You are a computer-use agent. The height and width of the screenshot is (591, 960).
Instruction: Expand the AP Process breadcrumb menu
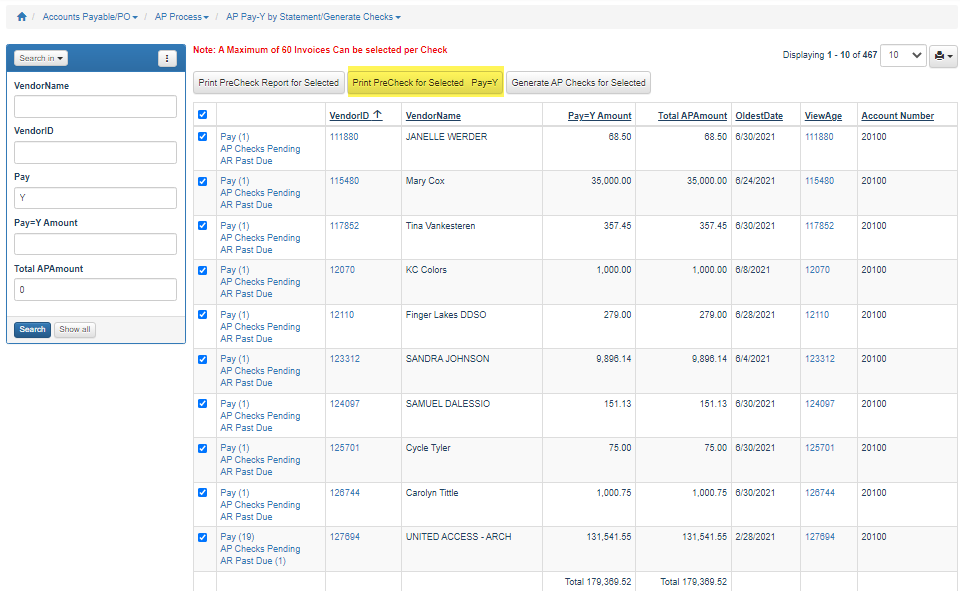(182, 17)
